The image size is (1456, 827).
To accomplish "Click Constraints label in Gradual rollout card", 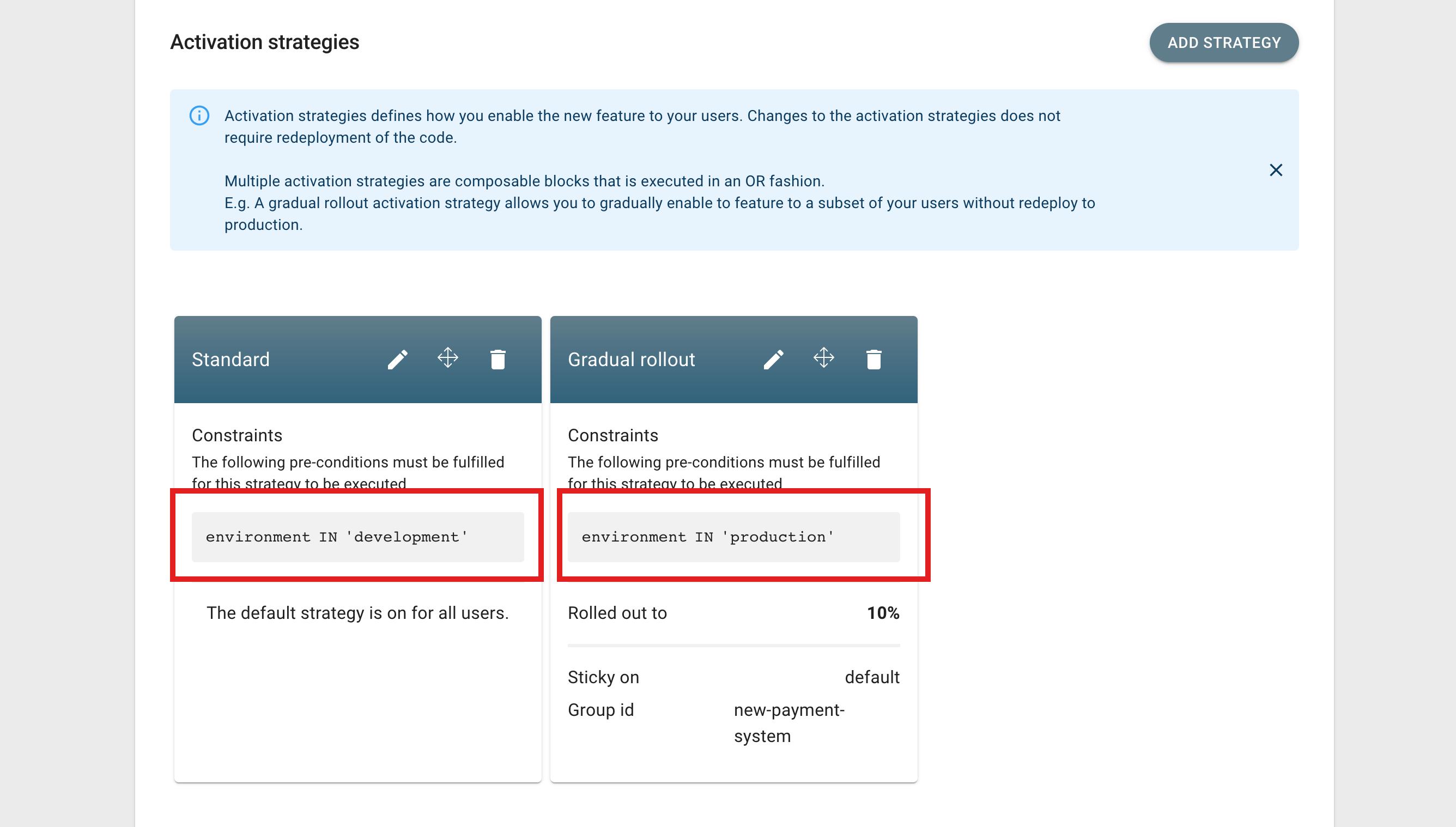I will [613, 435].
